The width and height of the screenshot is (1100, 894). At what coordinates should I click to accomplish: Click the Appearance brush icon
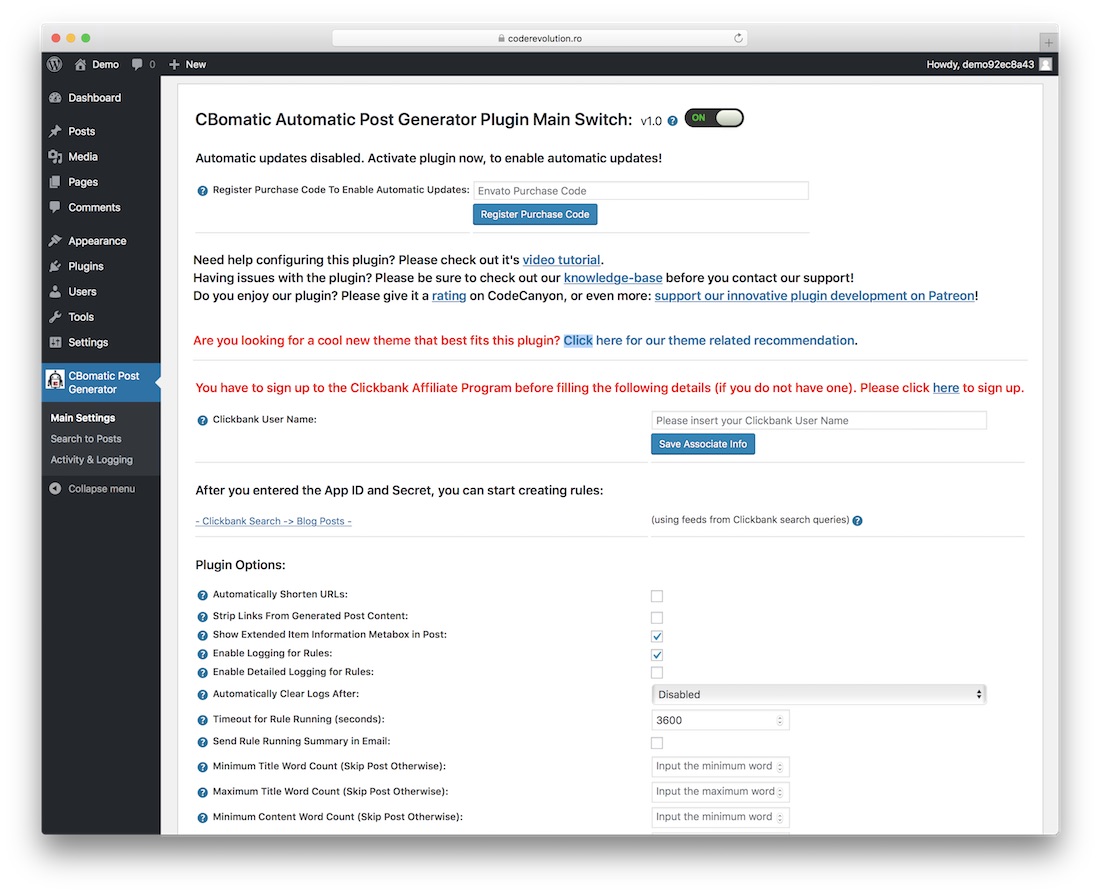click(55, 241)
